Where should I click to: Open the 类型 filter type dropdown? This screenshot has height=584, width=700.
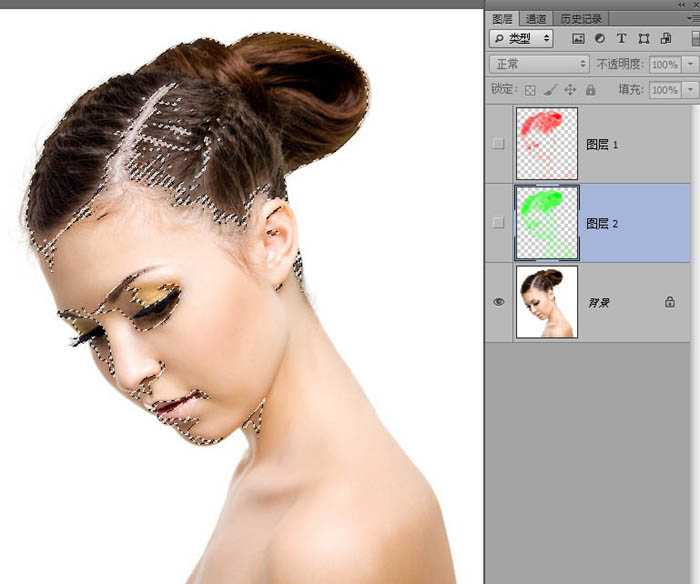pos(521,38)
